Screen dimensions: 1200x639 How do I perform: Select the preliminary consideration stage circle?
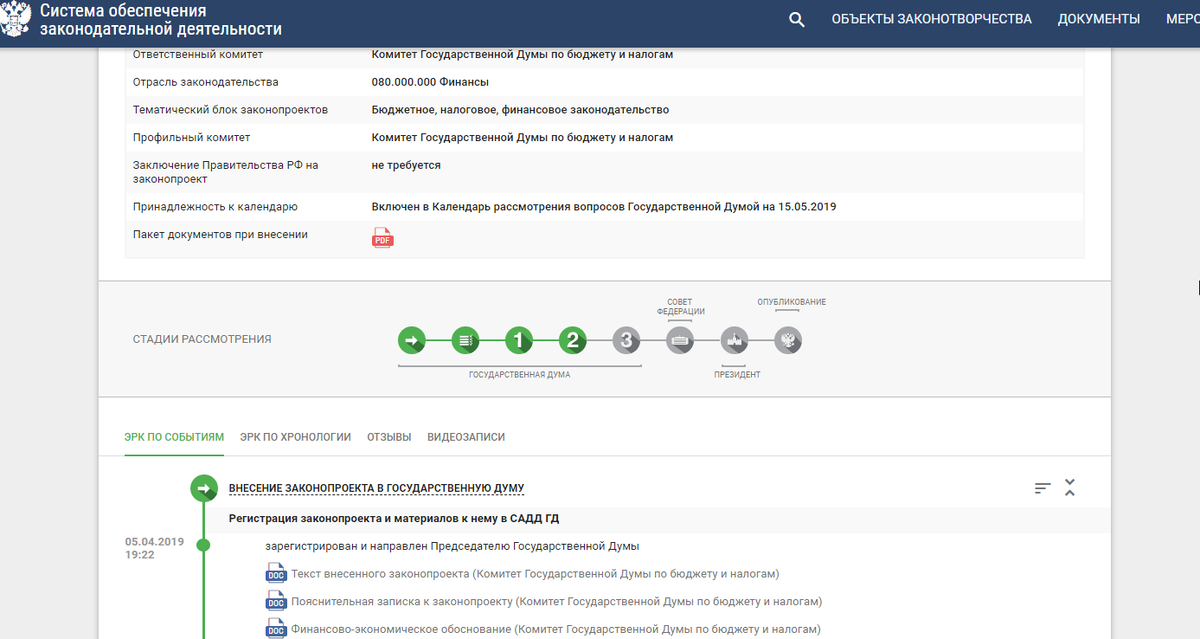[466, 341]
